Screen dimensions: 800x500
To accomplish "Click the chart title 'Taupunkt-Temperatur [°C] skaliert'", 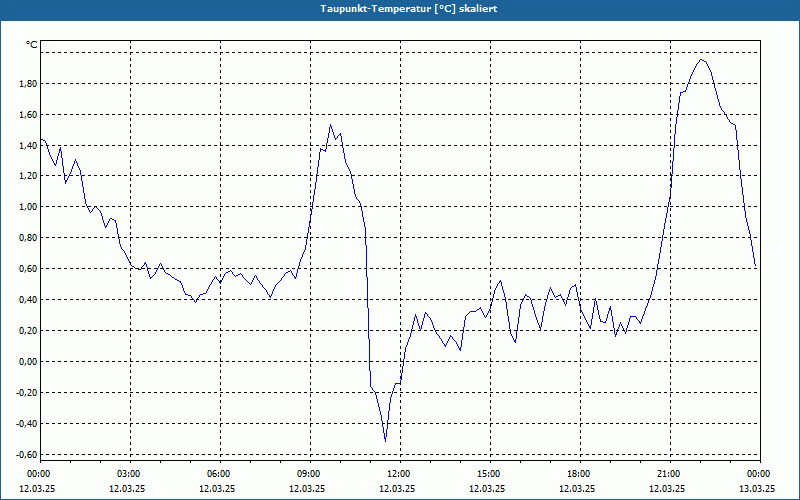I will (x=409, y=9).
